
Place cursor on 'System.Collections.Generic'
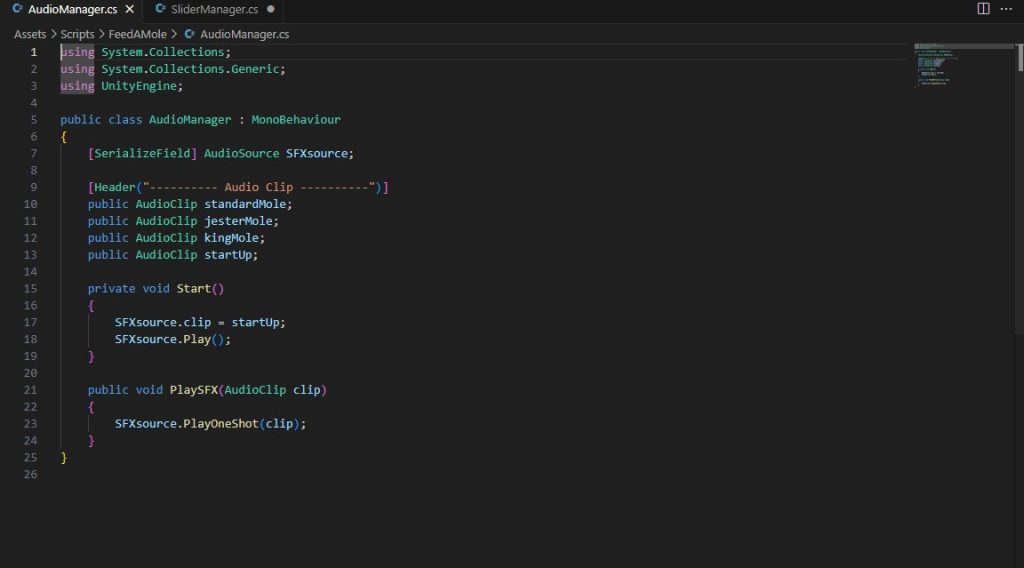pos(190,69)
